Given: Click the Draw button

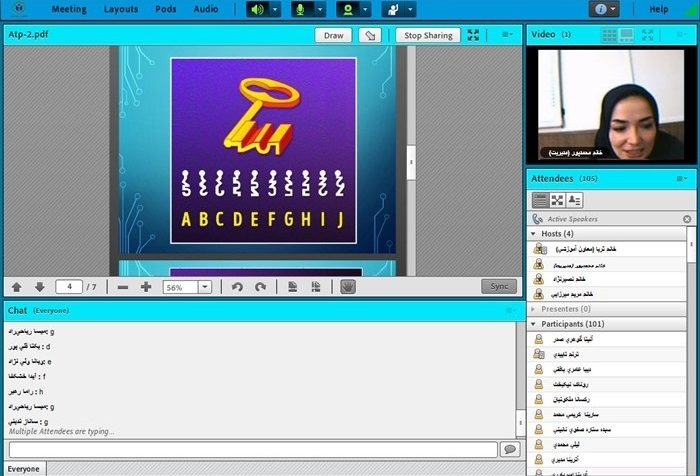Looking at the screenshot, I should [333, 35].
